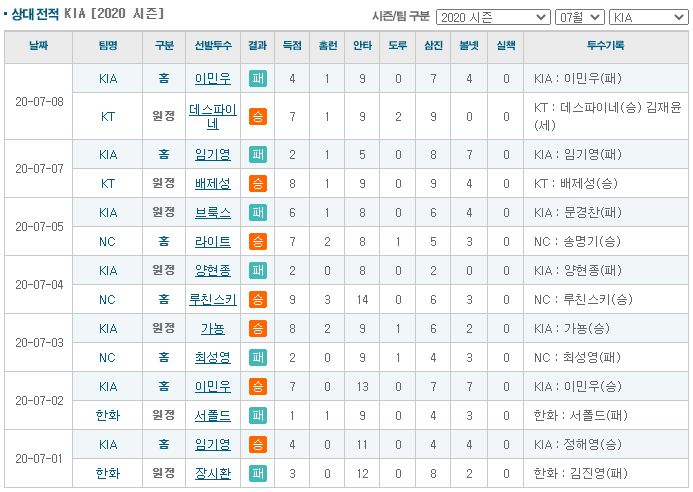
Task: Click the '상대전적 KIA [2020 시즌]' heading
Action: point(88,14)
